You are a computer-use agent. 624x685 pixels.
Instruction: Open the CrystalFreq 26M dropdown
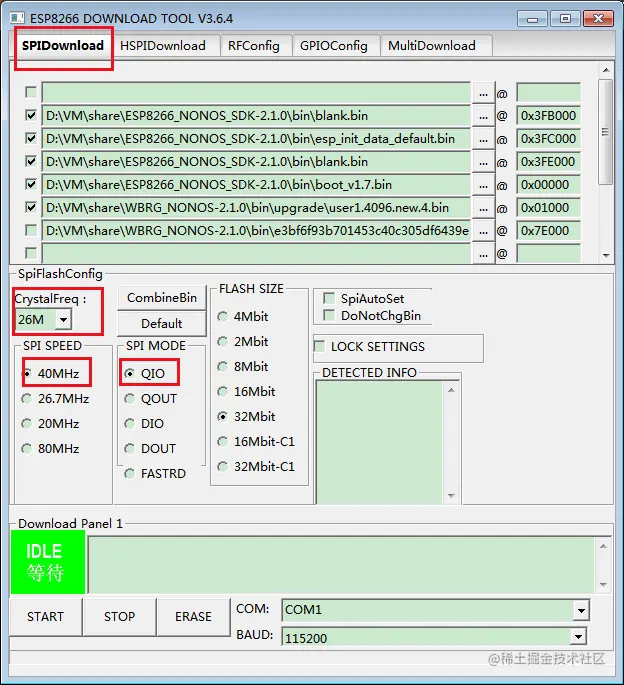pos(63,320)
